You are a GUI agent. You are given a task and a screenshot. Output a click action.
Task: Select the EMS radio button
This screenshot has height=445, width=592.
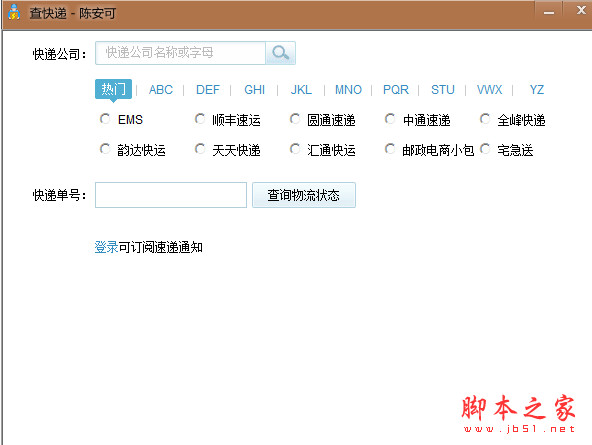point(105,119)
